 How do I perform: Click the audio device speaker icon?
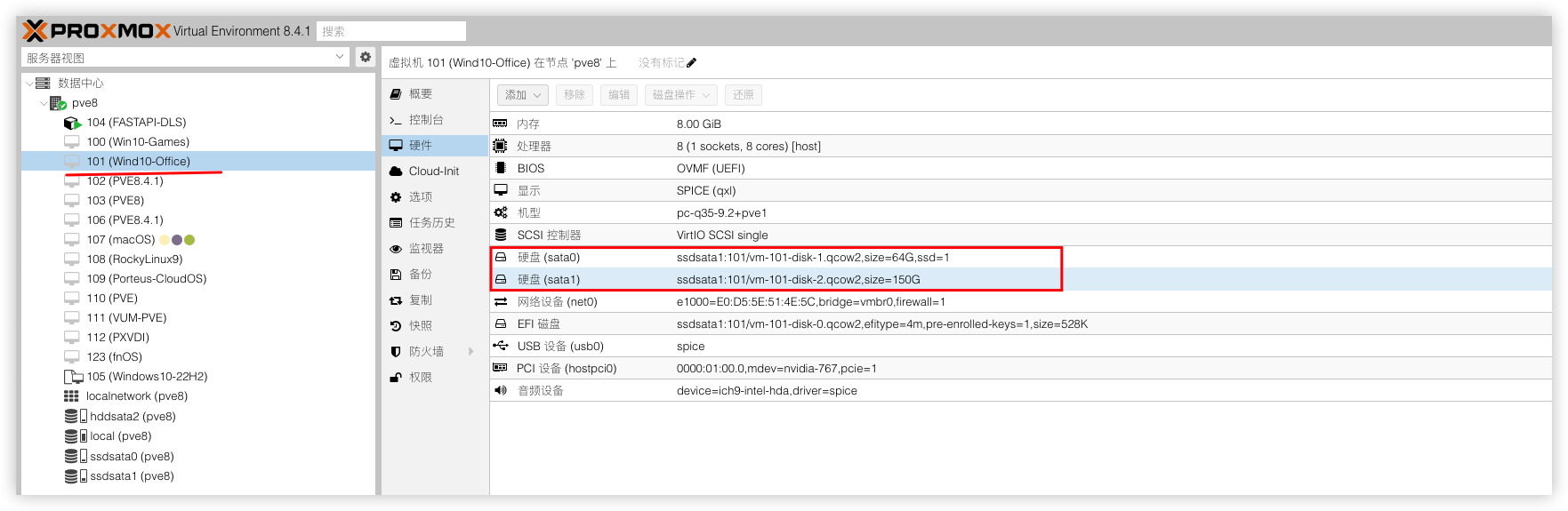501,390
